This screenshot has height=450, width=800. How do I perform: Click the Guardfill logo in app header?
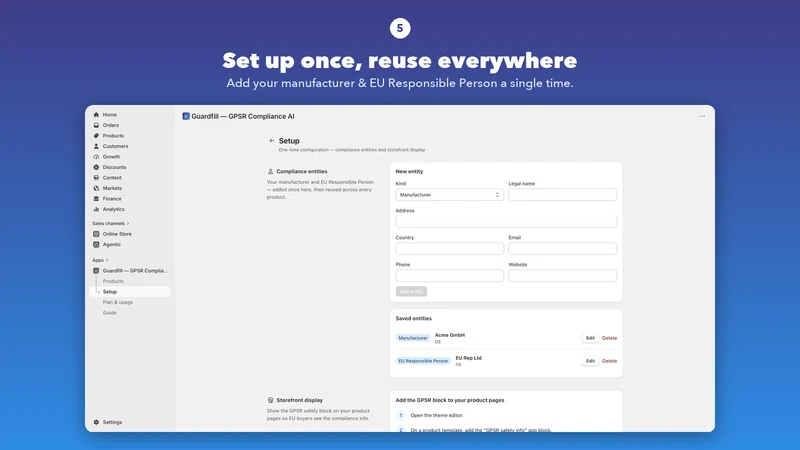186,116
